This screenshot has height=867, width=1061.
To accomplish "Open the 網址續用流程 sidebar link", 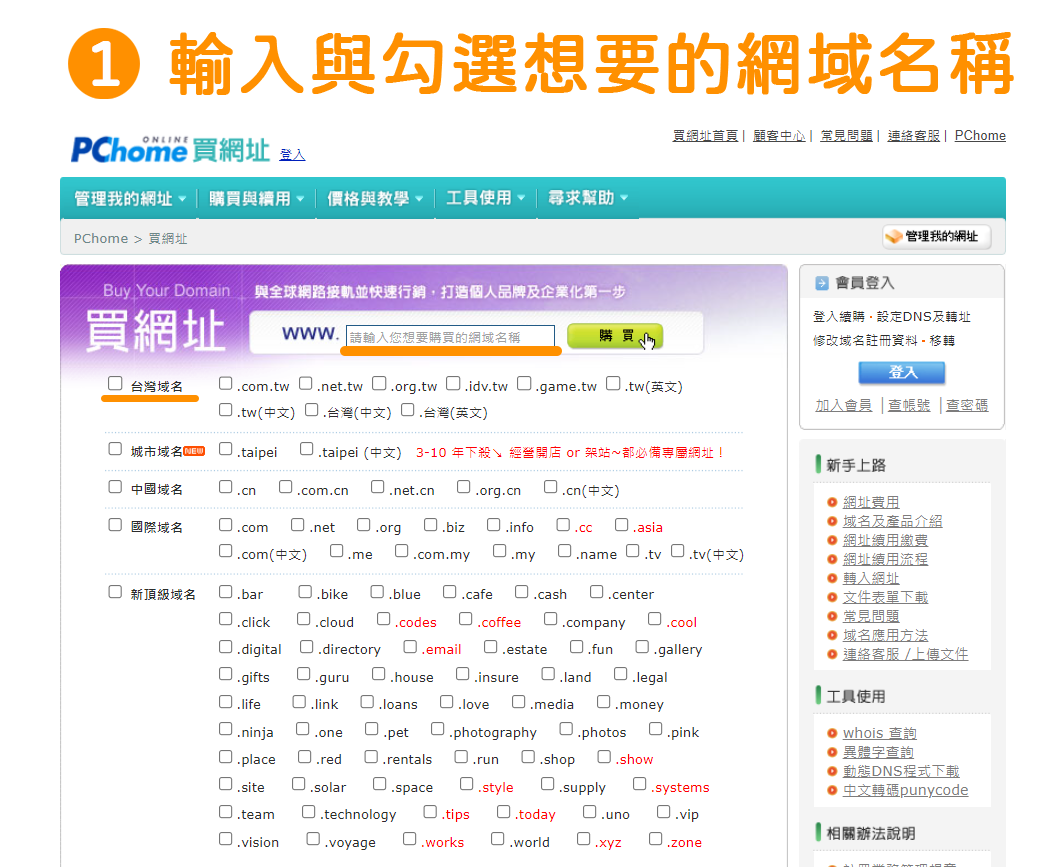I will point(885,559).
